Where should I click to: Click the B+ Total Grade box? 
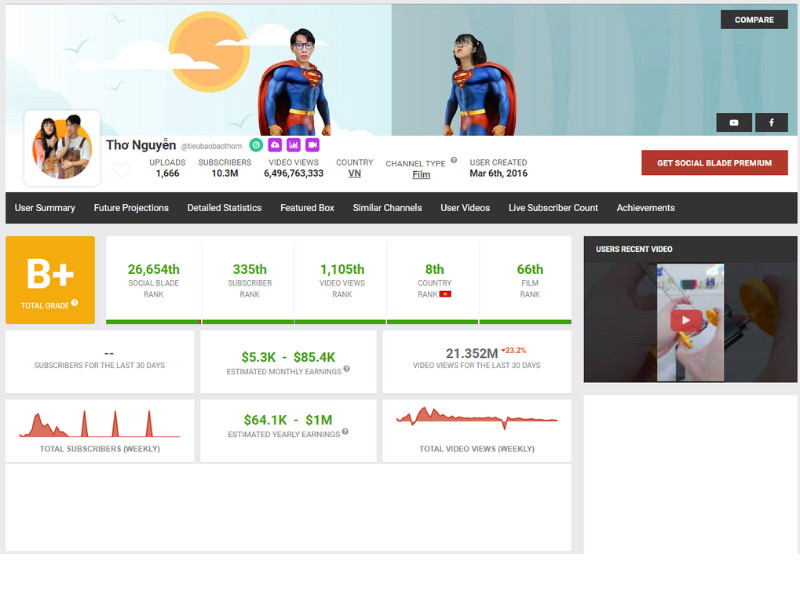click(50, 280)
